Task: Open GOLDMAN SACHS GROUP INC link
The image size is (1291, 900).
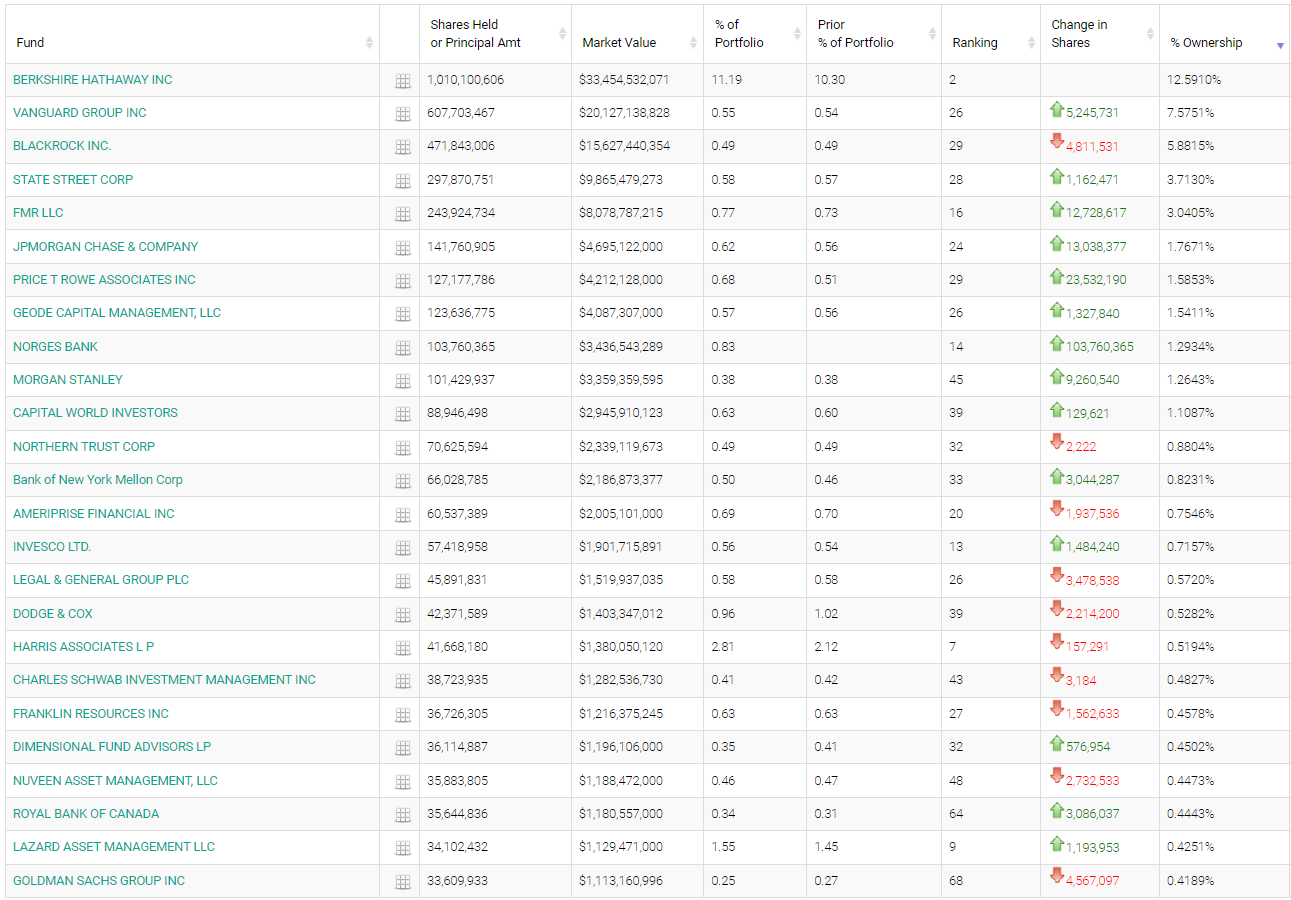Action: [99, 880]
